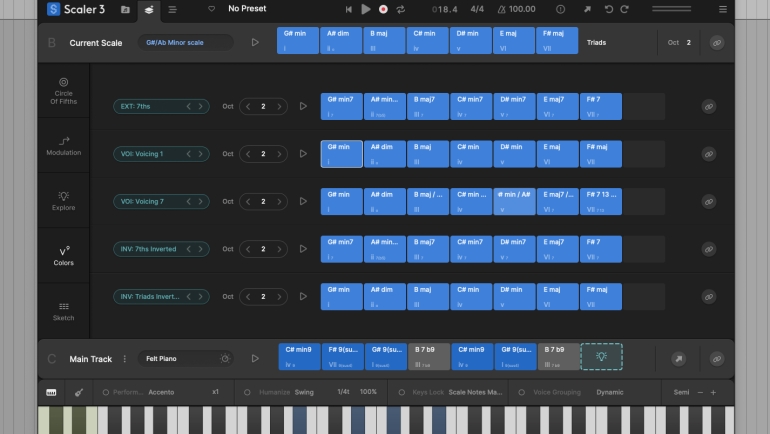
Task: Switch to guitar view icon
Action: (79, 392)
